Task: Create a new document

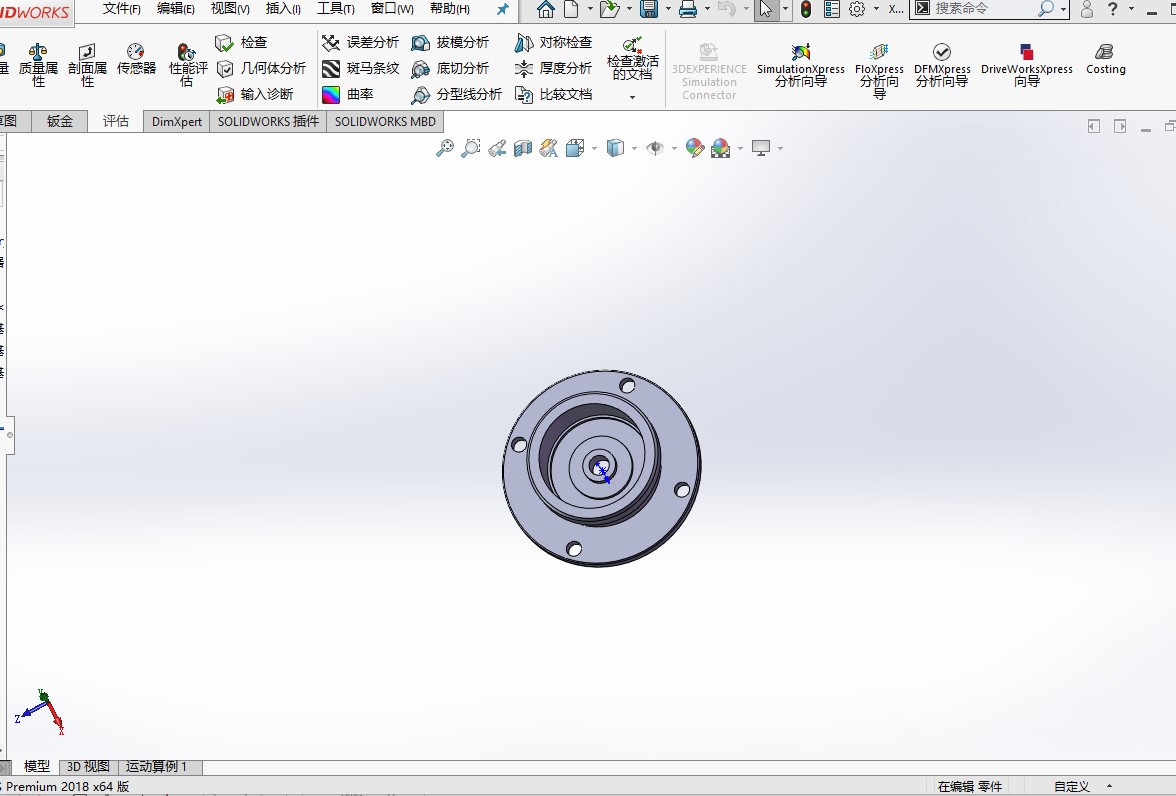Action: coord(572,9)
